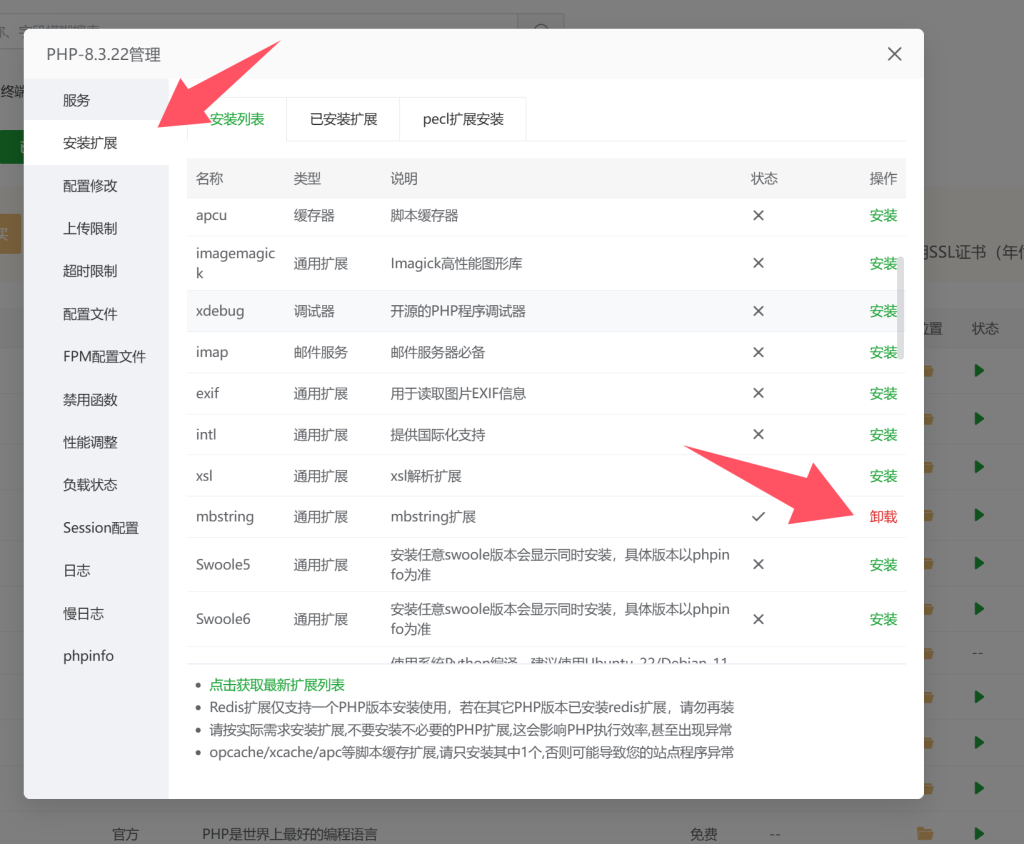Viewport: 1024px width, 844px height.
Task: Click the X status icon for intl
Action: click(758, 434)
